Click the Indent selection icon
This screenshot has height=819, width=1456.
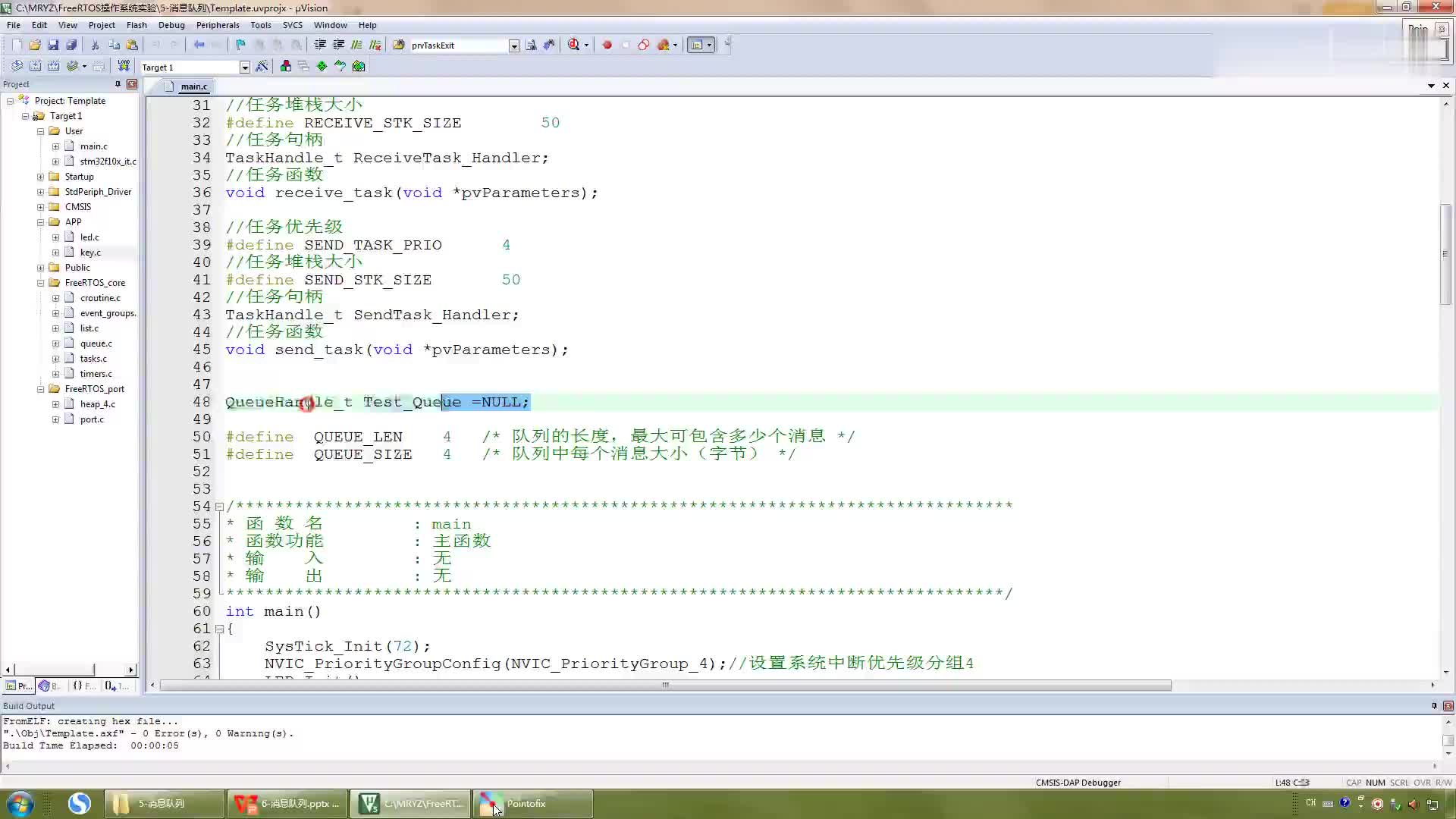click(x=320, y=45)
